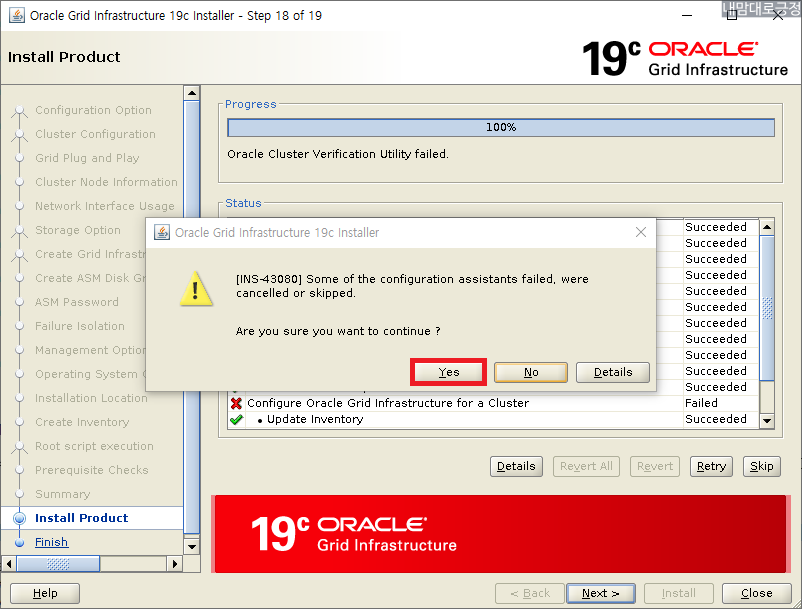Click the sidebar horizontal scrollbar thumb
802x609 pixels.
pos(58,564)
